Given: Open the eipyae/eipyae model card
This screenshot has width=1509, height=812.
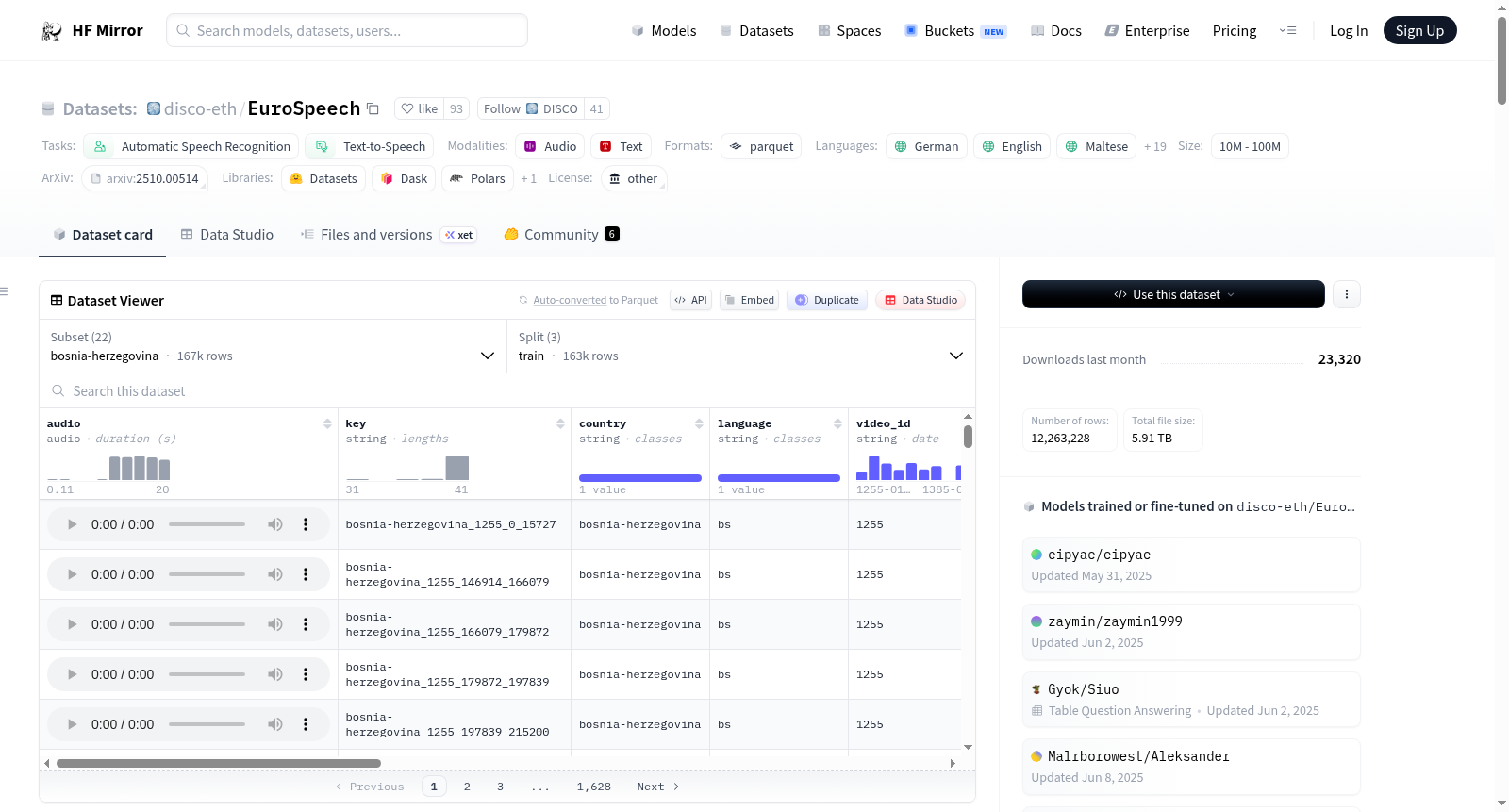Looking at the screenshot, I should pyautogui.click(x=1191, y=564).
